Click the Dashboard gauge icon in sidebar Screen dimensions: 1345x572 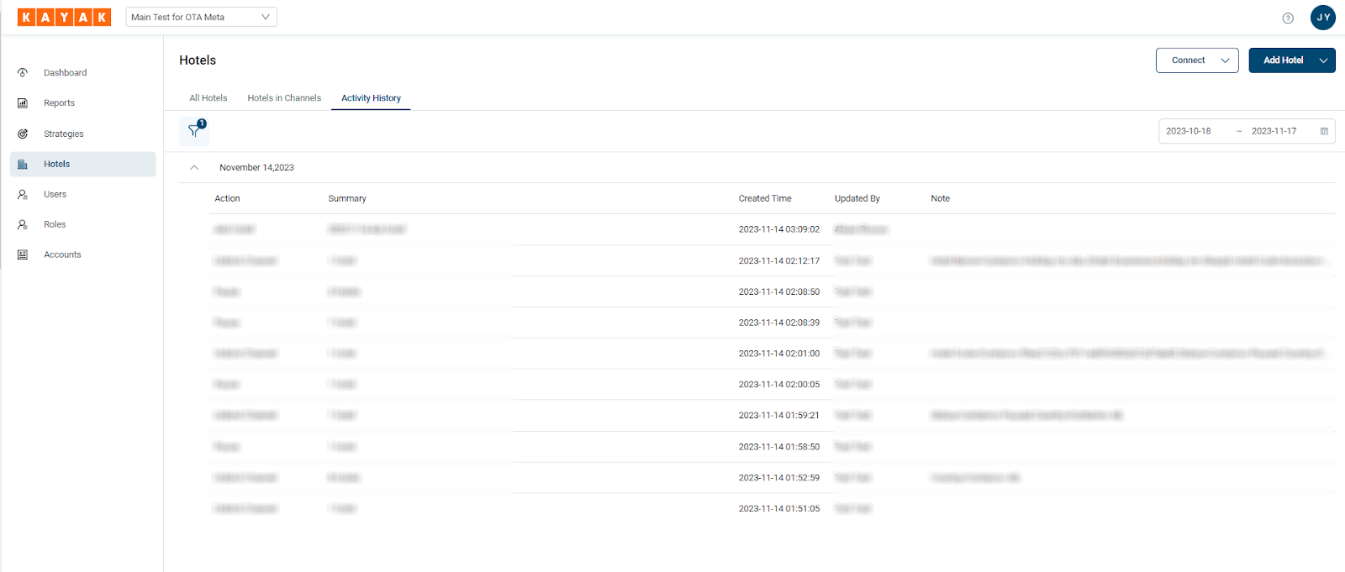tap(23, 73)
